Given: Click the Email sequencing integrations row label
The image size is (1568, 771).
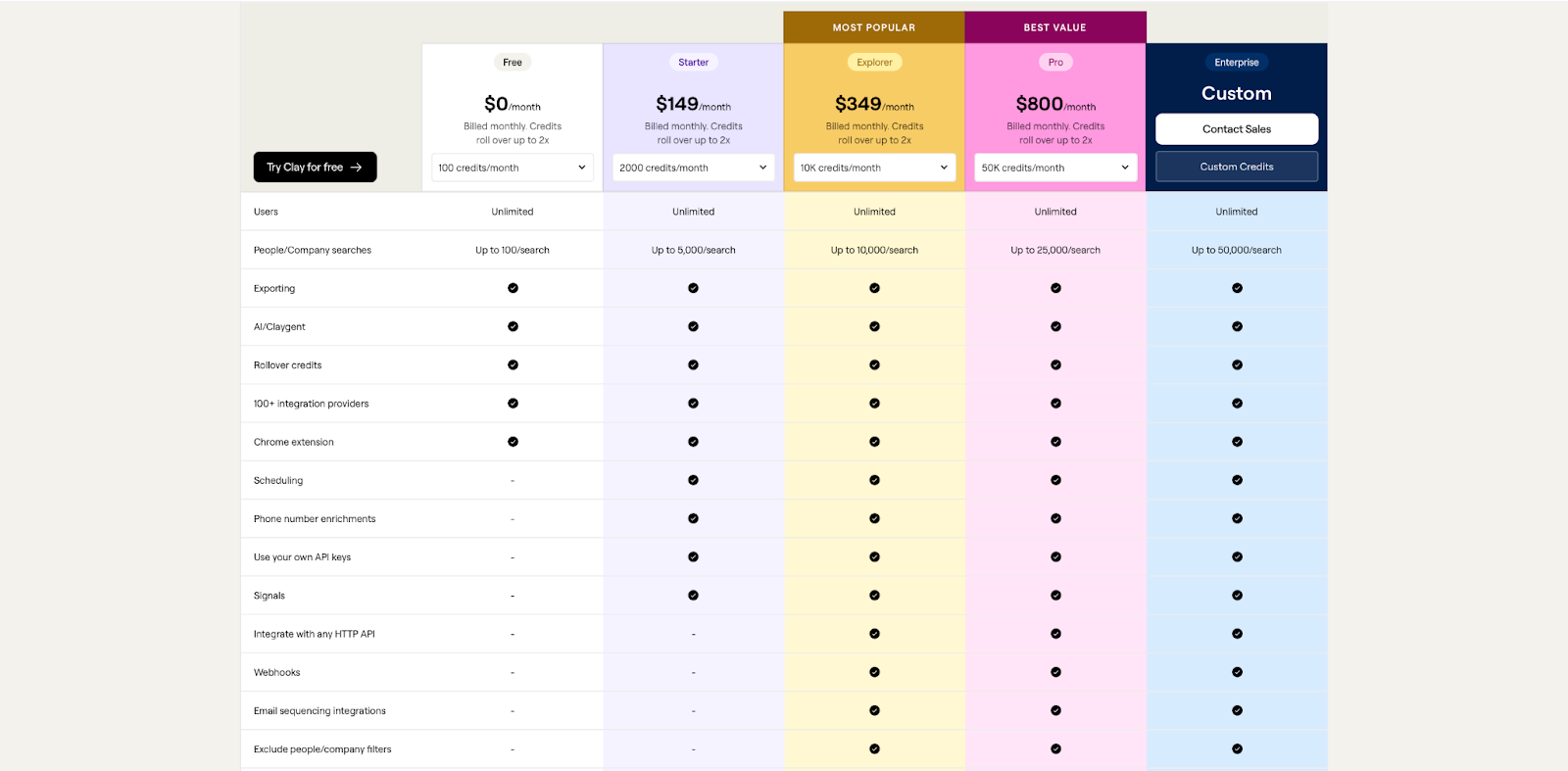Looking at the screenshot, I should click(x=319, y=710).
